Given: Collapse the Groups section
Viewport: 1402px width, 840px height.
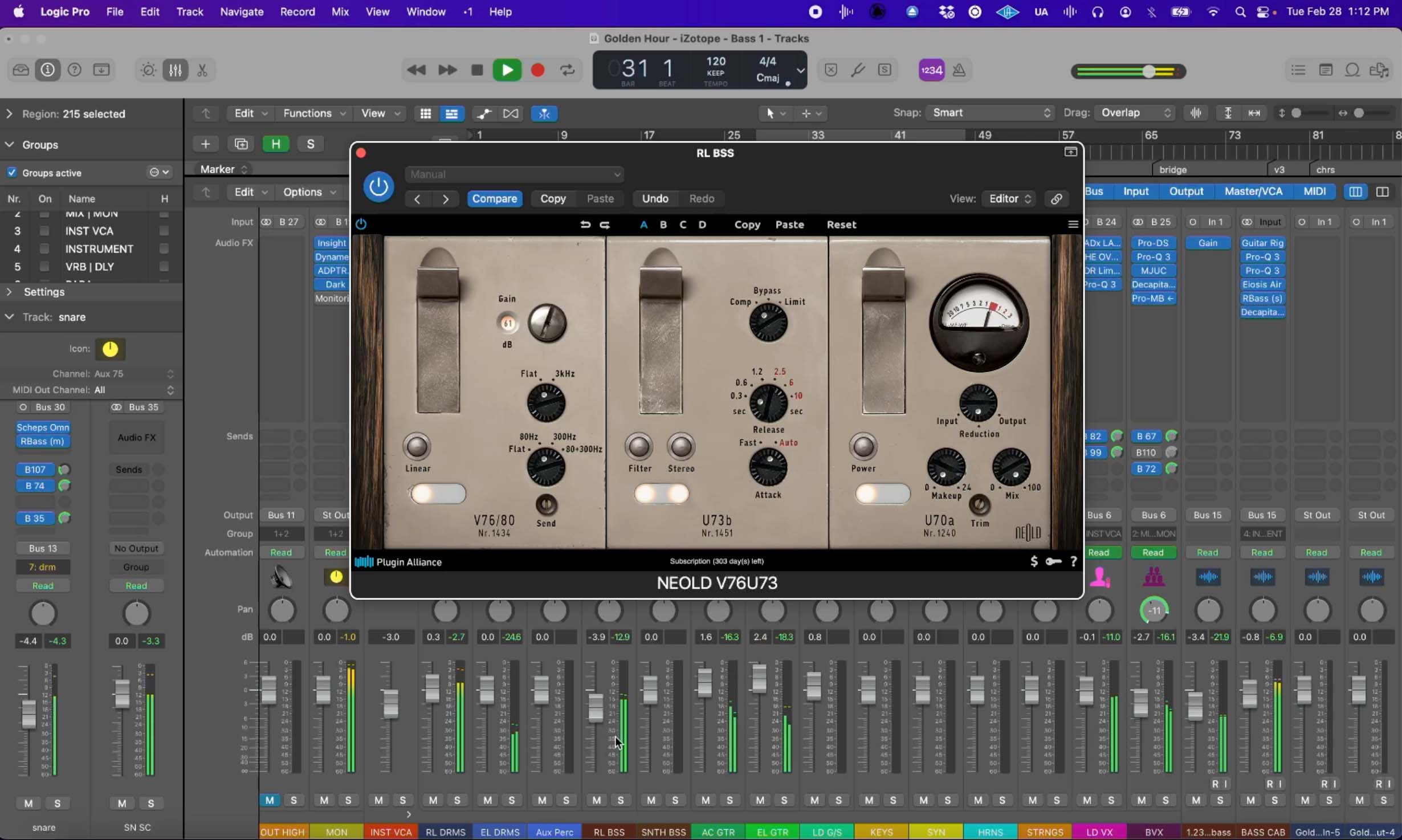Looking at the screenshot, I should [9, 145].
